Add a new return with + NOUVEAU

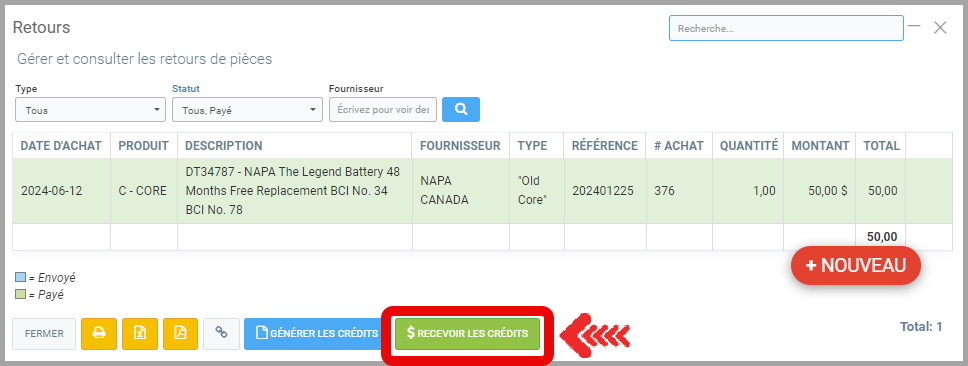[856, 265]
